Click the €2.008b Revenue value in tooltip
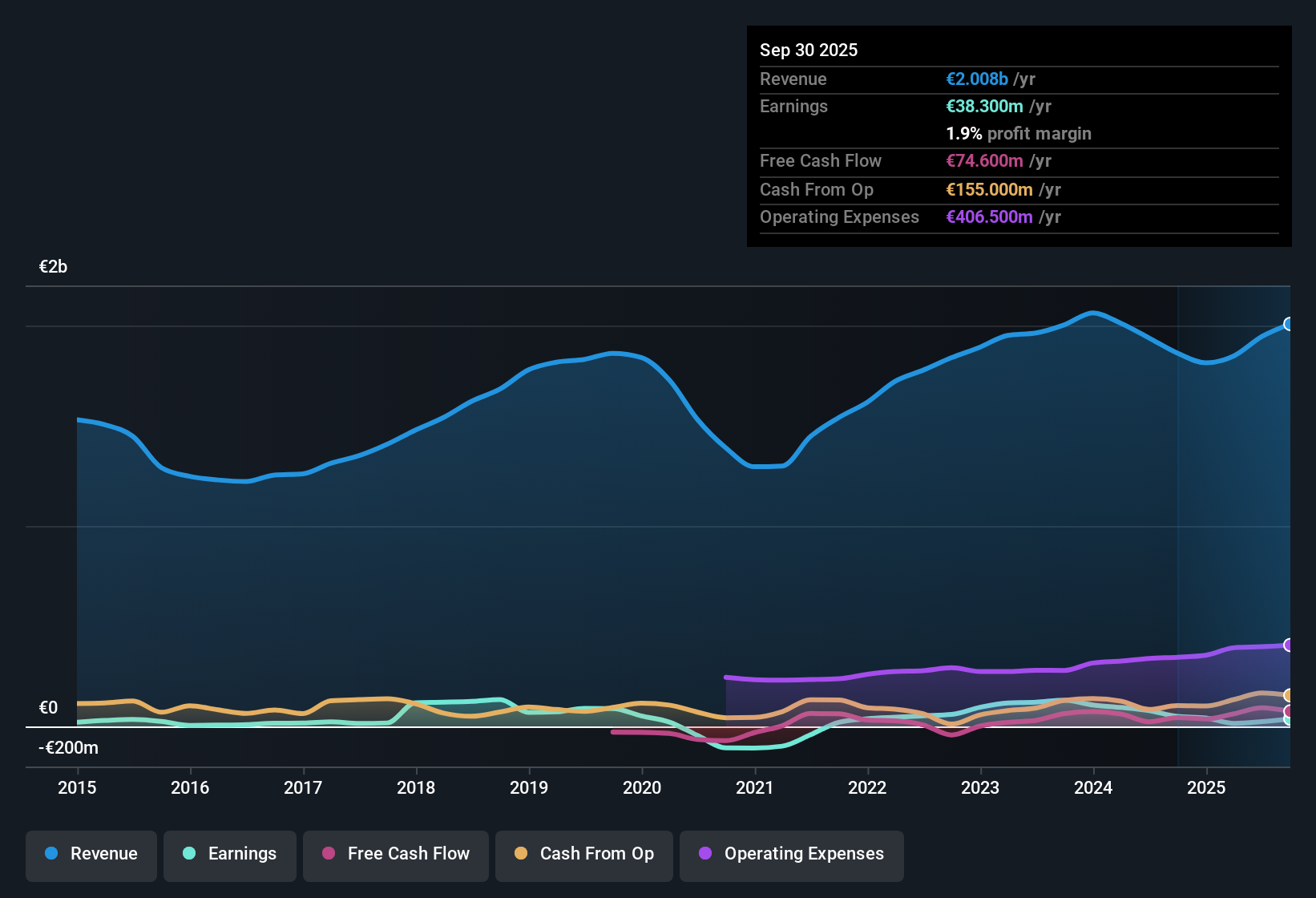 click(x=976, y=79)
